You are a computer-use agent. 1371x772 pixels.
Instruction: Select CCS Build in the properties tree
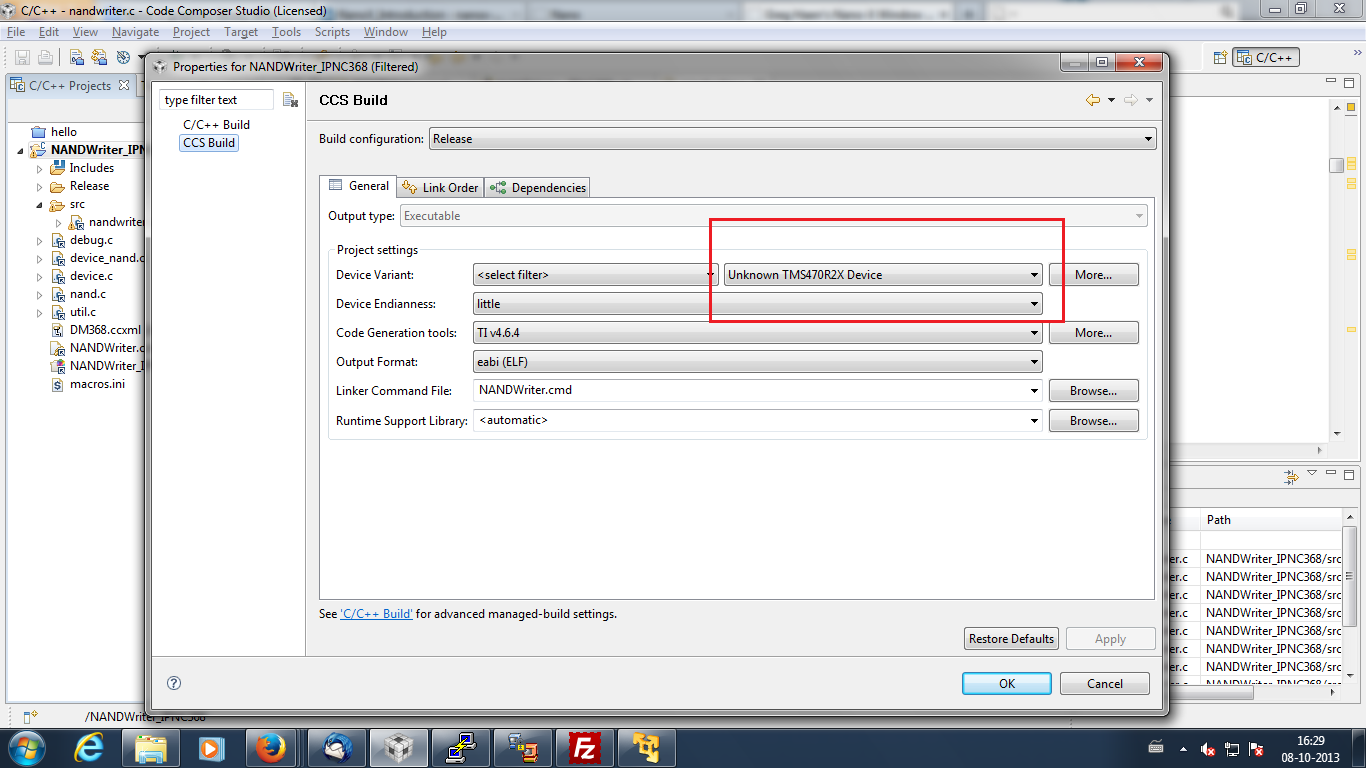point(209,143)
